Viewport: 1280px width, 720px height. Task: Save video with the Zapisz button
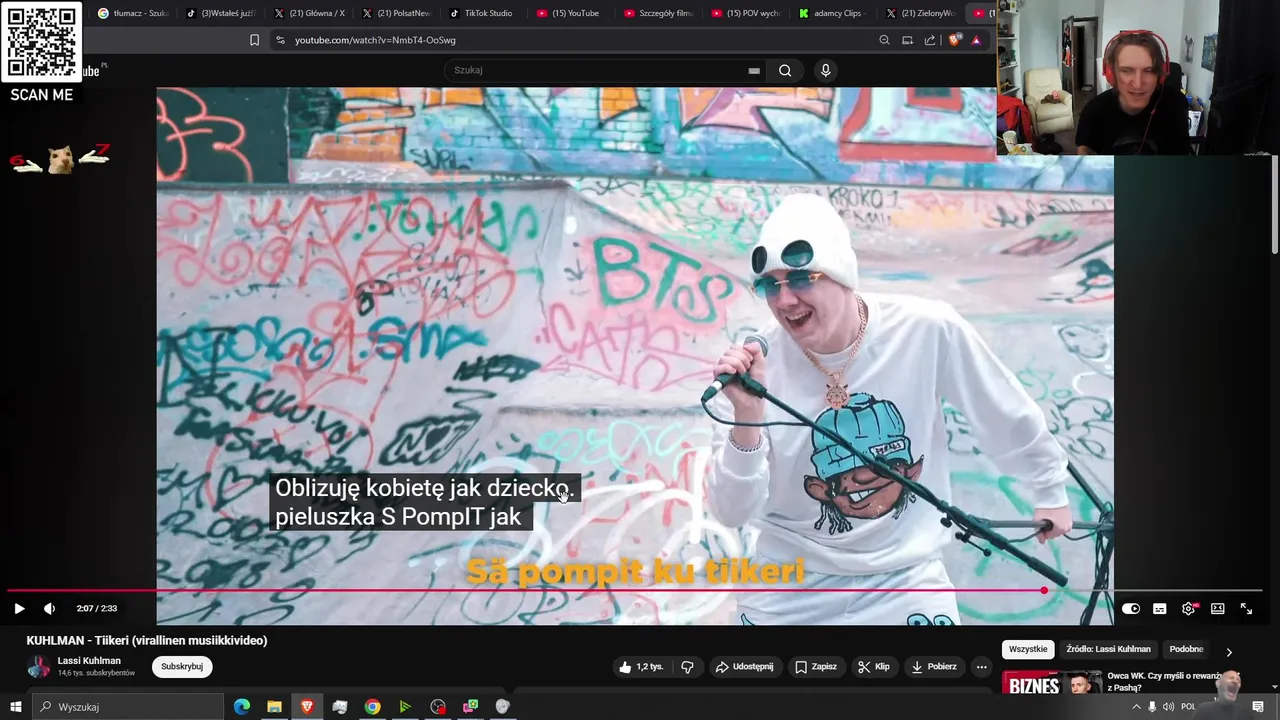(x=815, y=667)
